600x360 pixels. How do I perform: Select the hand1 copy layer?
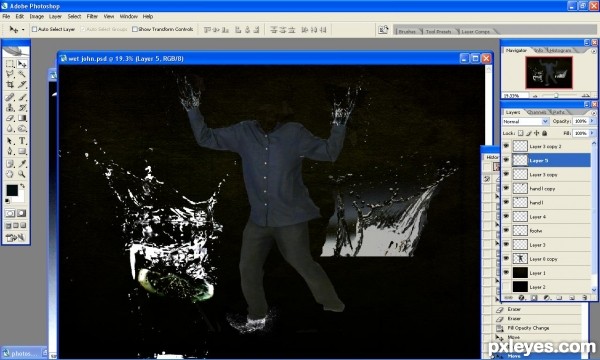pyautogui.click(x=546, y=189)
